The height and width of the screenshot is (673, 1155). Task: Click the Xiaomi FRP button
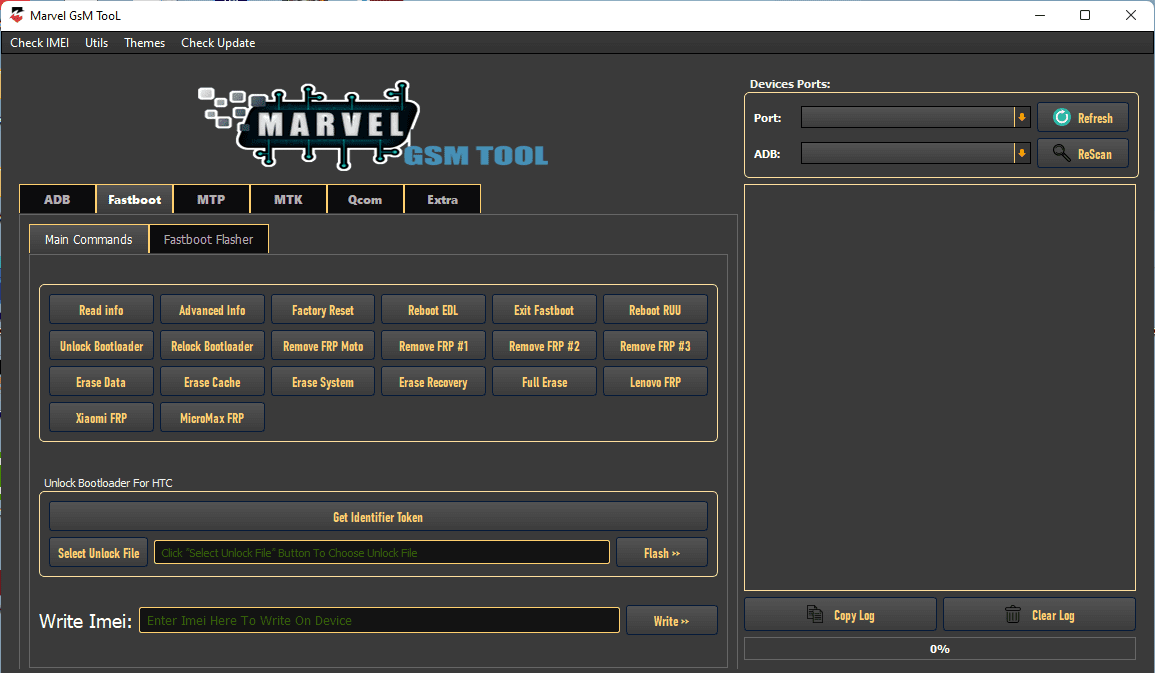pyautogui.click(x=102, y=417)
